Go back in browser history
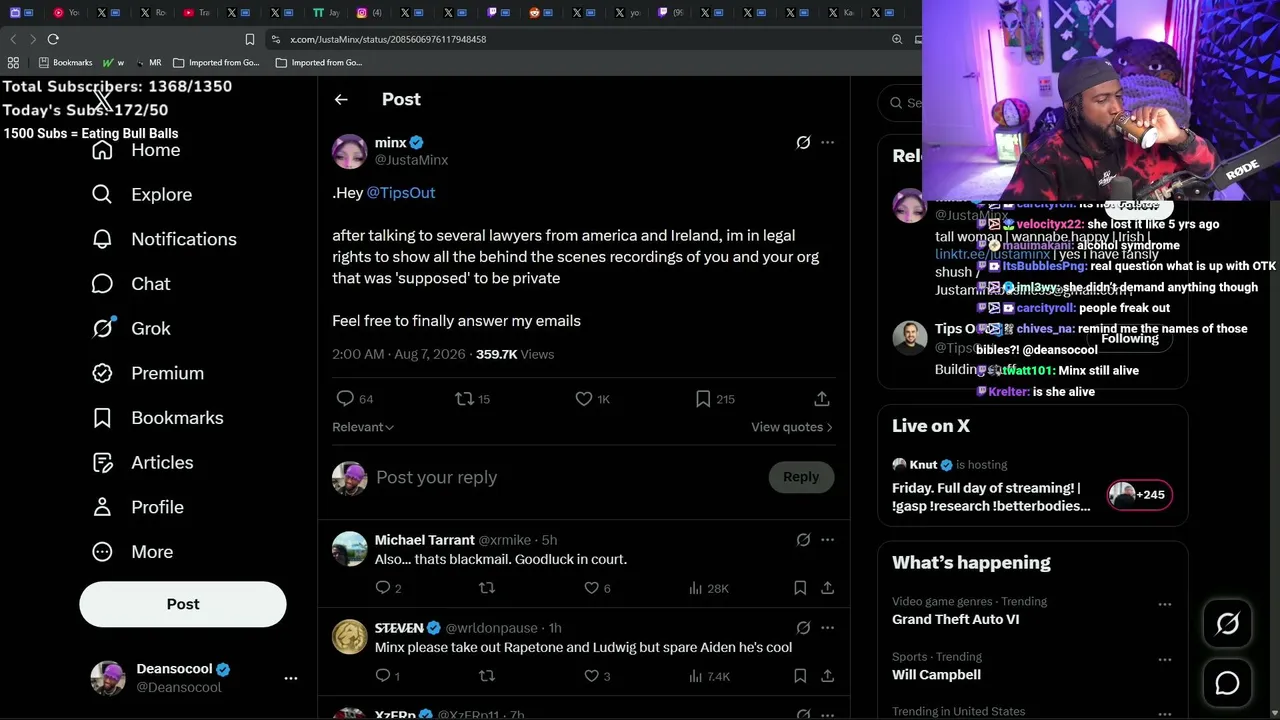Viewport: 1280px width, 720px height. click(x=13, y=39)
